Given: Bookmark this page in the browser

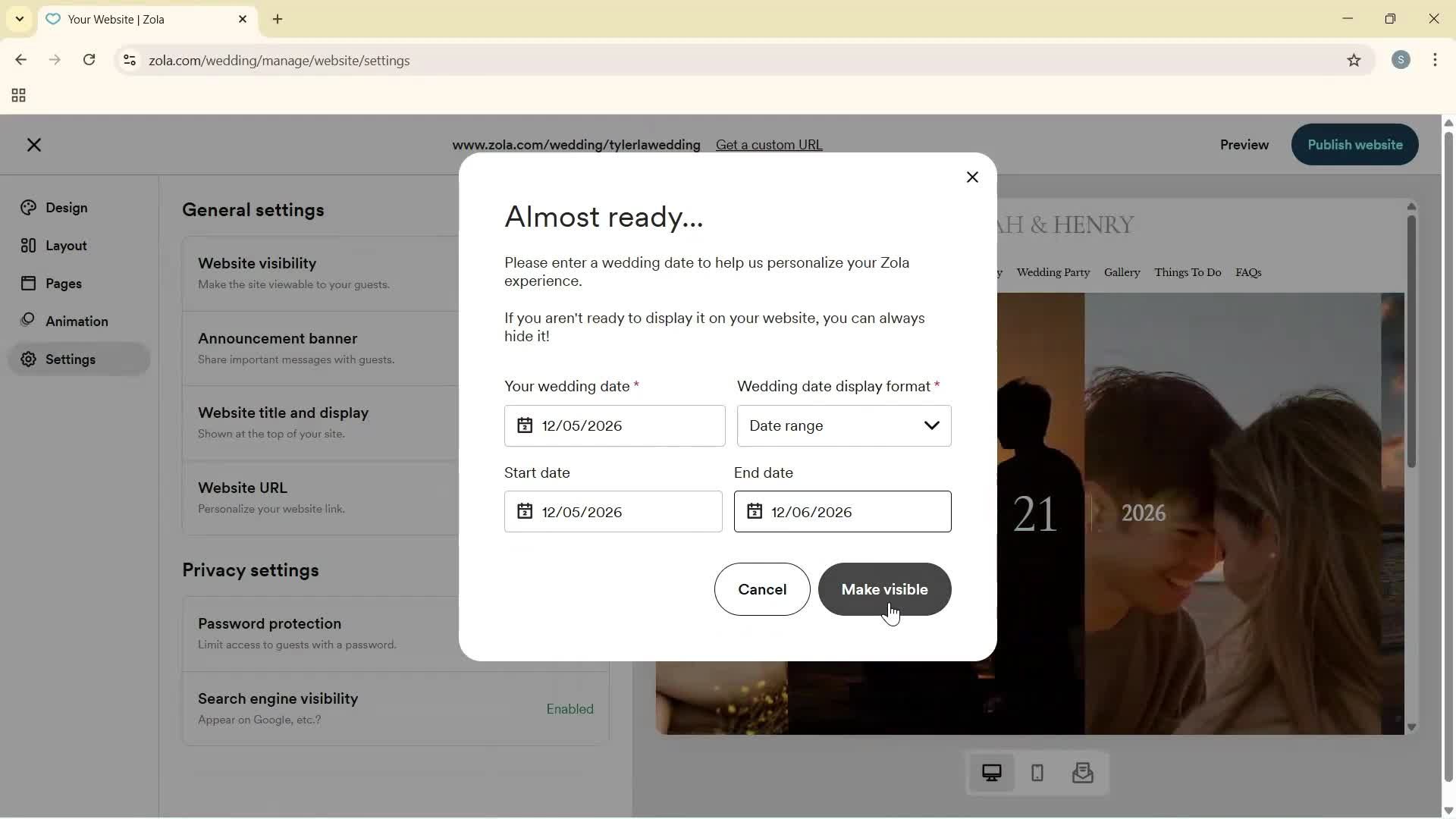Looking at the screenshot, I should coord(1354,61).
